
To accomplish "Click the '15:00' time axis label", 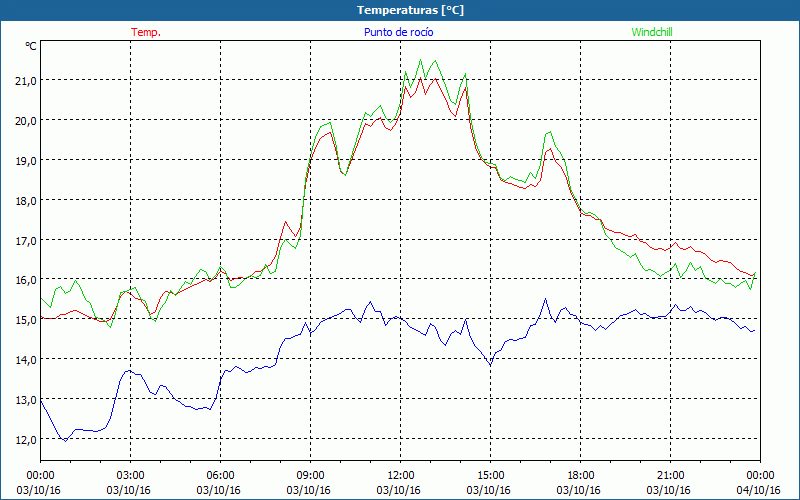I will tap(490, 476).
